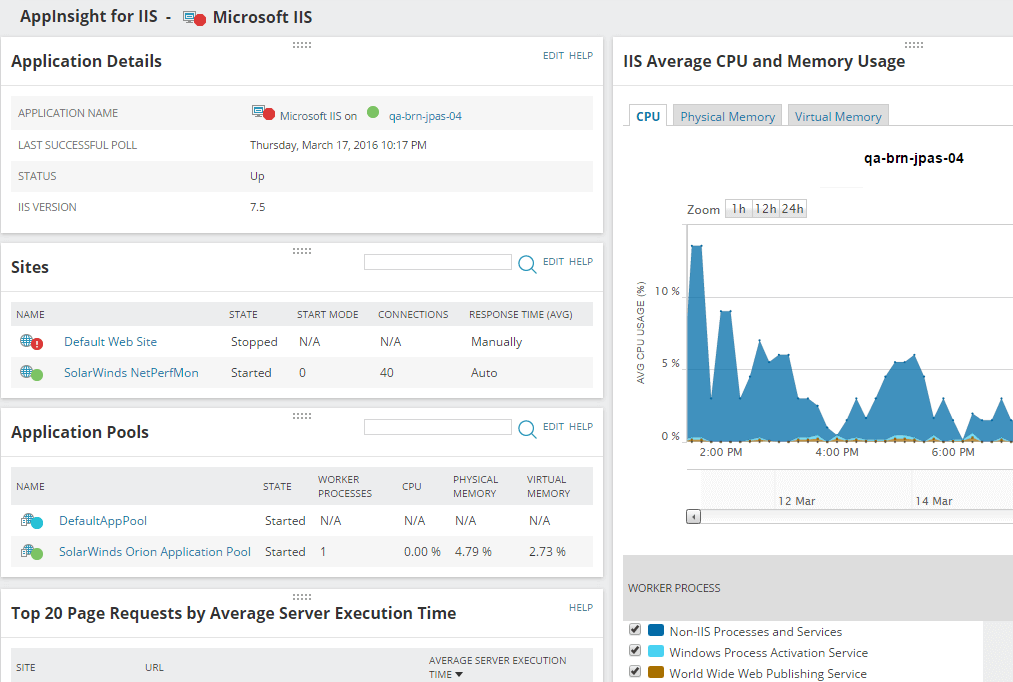Screen dimensions: 1013x682
Task: Click the SolarWinds NetPerfMon site status icon
Action: point(31,373)
